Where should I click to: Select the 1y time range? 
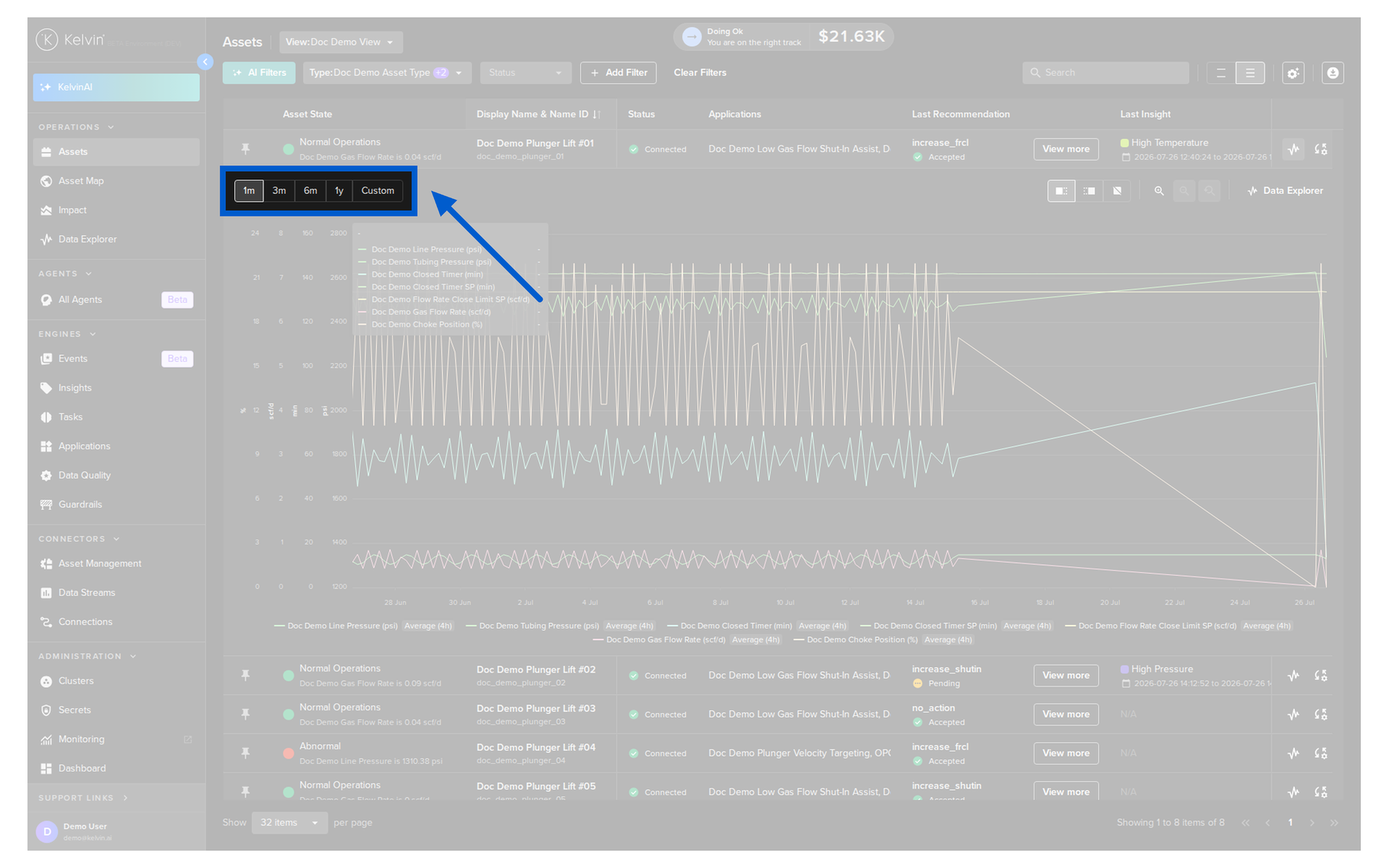tap(339, 190)
